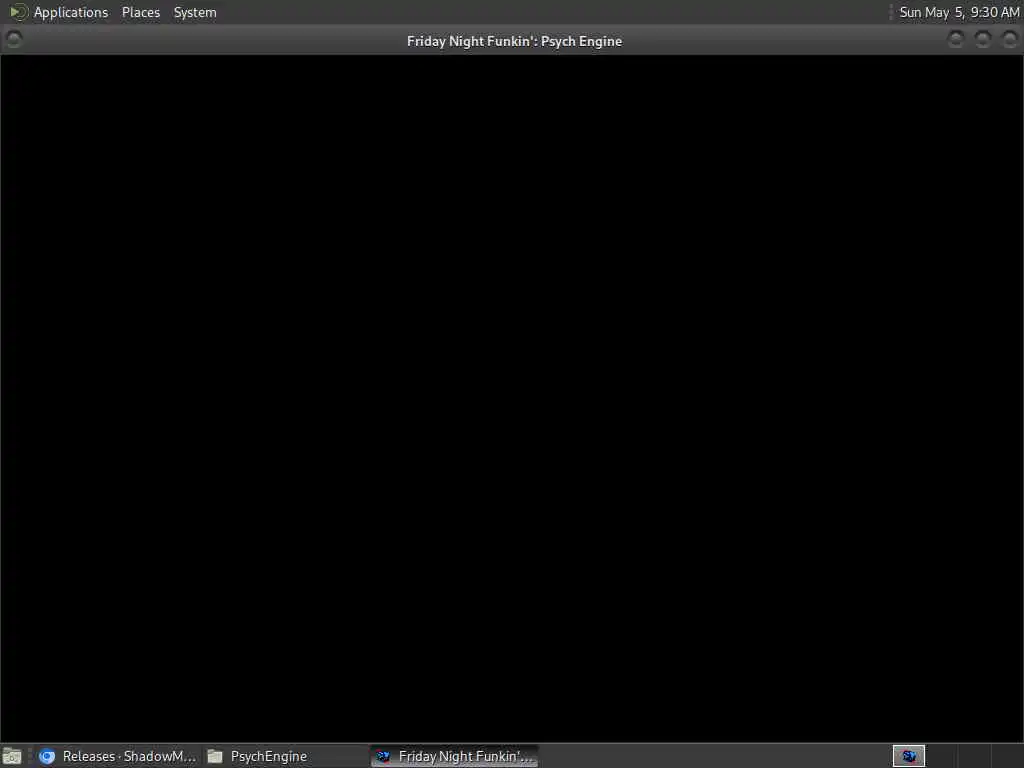Open the System menu
The width and height of the screenshot is (1024, 768).
pyautogui.click(x=195, y=12)
